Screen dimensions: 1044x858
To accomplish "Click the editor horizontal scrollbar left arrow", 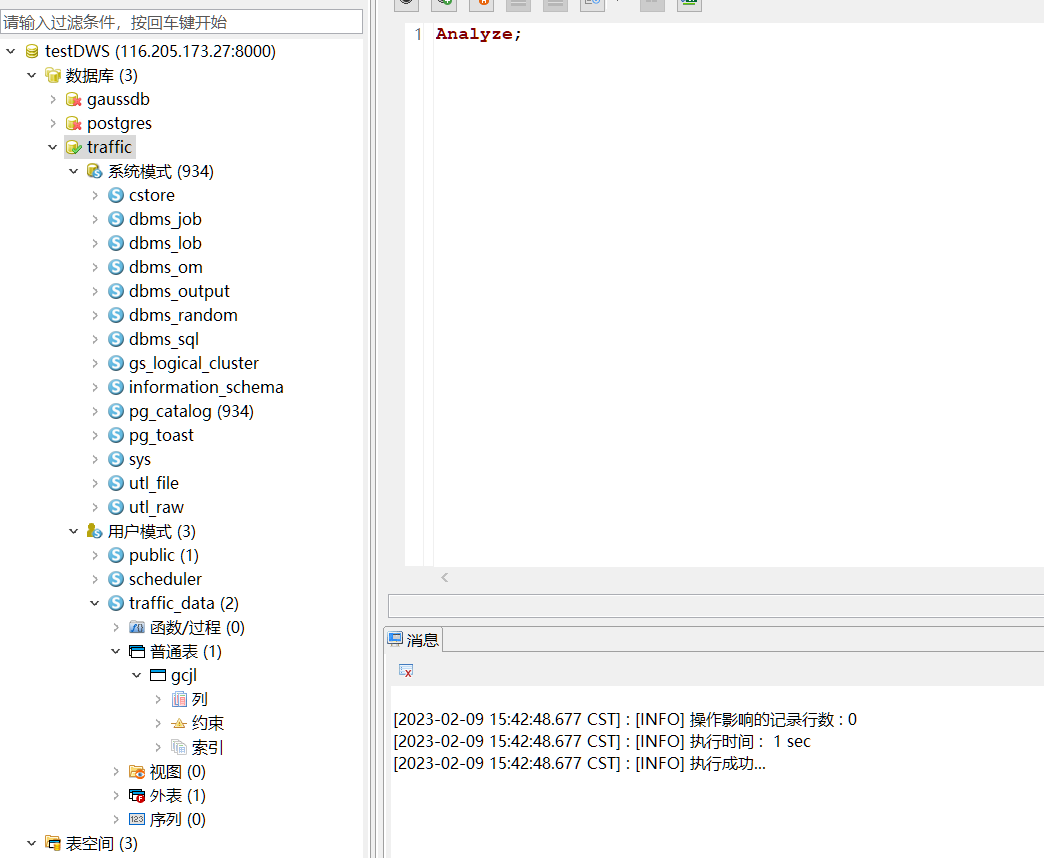I will click(444, 577).
